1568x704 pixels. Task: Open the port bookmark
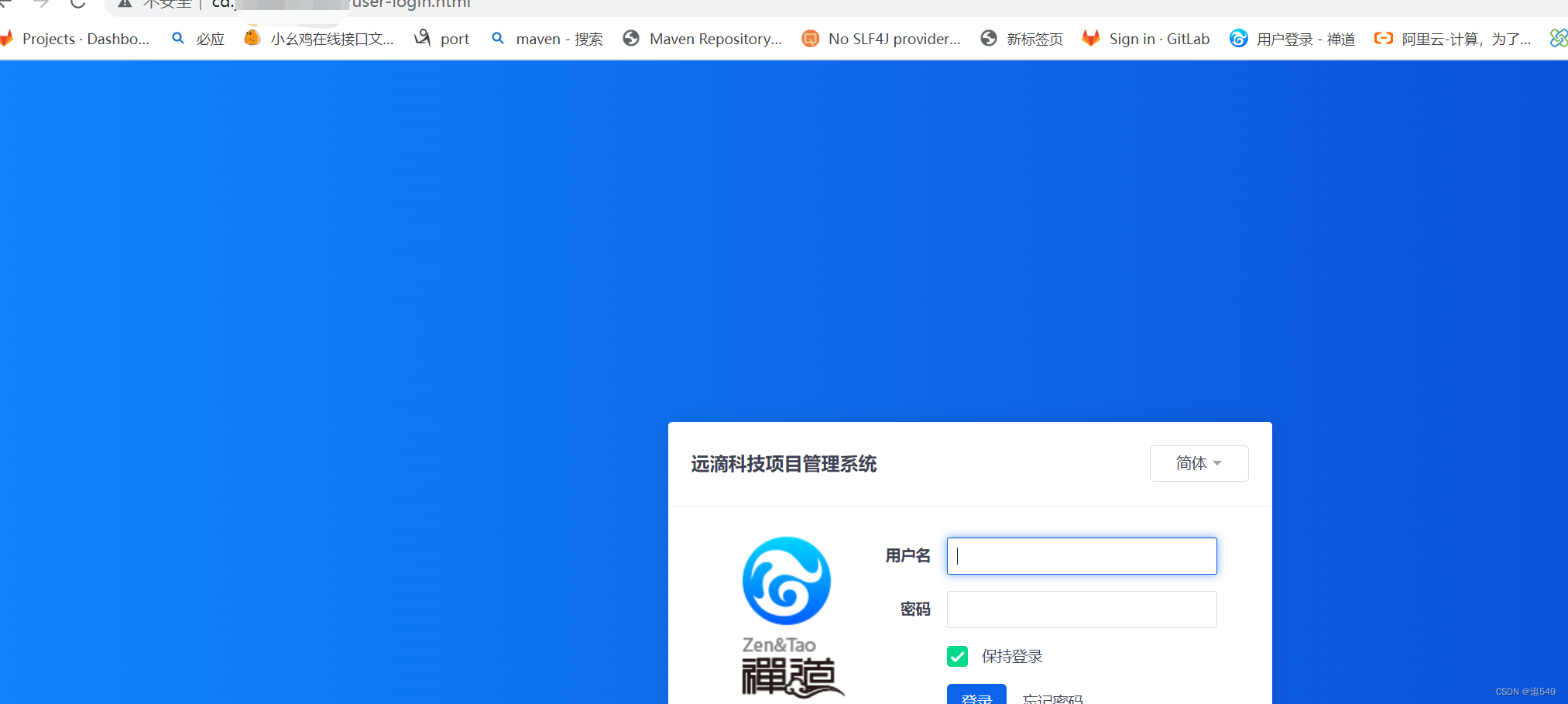pyautogui.click(x=442, y=39)
